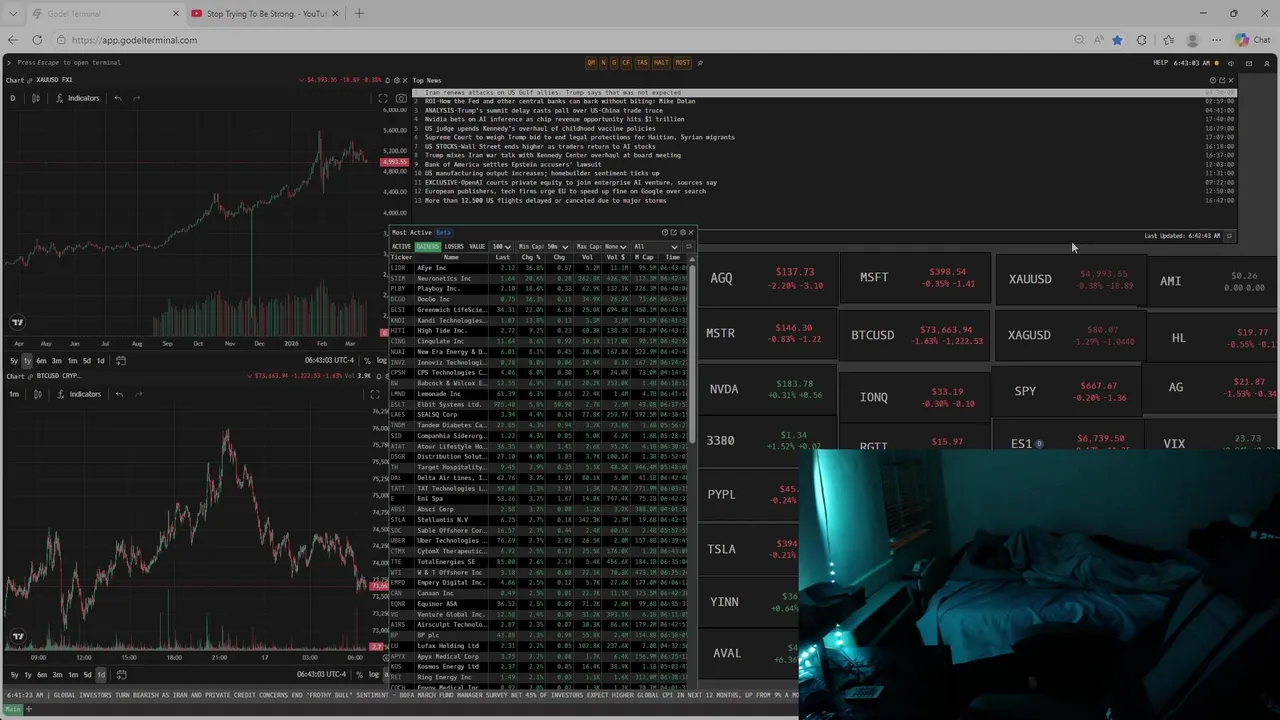Click alert bell on XAUUSD chart header
This screenshot has width=1280, height=720.
[x=389, y=80]
